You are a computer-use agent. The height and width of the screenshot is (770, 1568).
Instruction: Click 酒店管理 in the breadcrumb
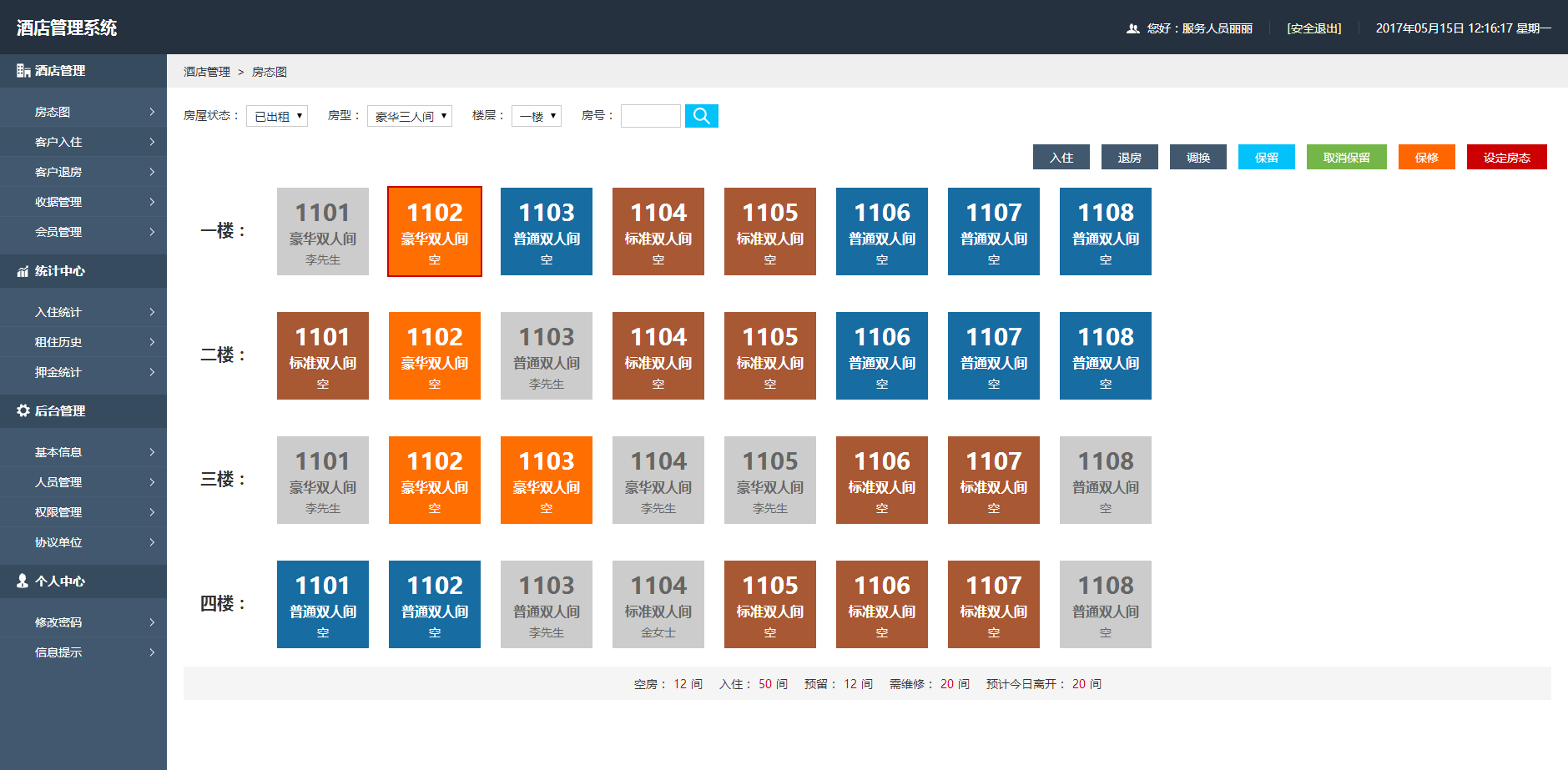[x=207, y=72]
